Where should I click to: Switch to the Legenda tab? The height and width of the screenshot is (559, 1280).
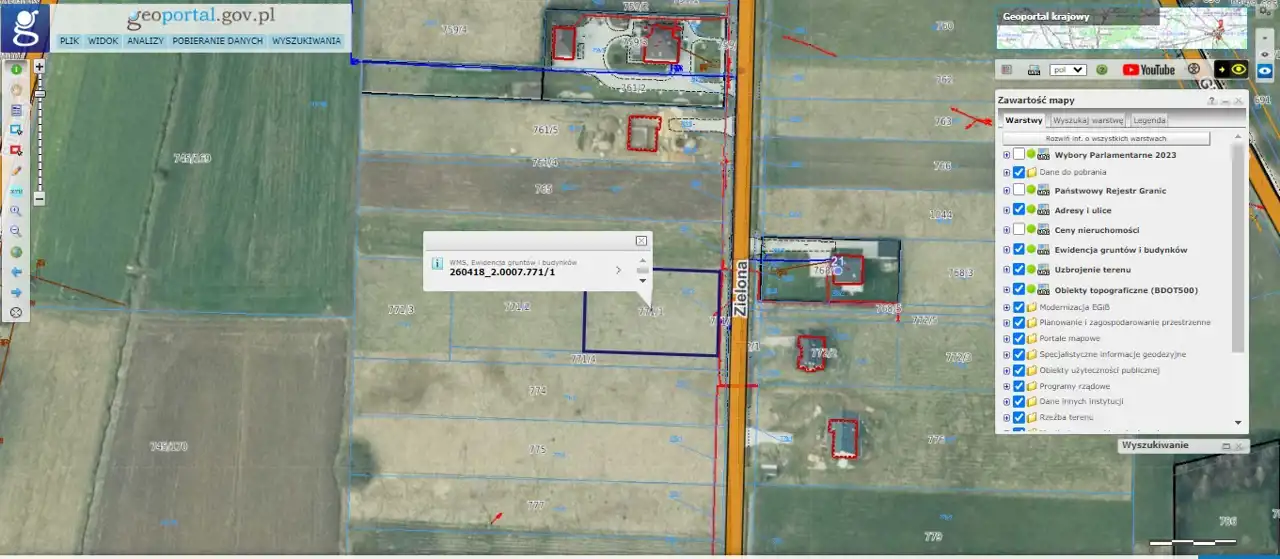(1149, 120)
